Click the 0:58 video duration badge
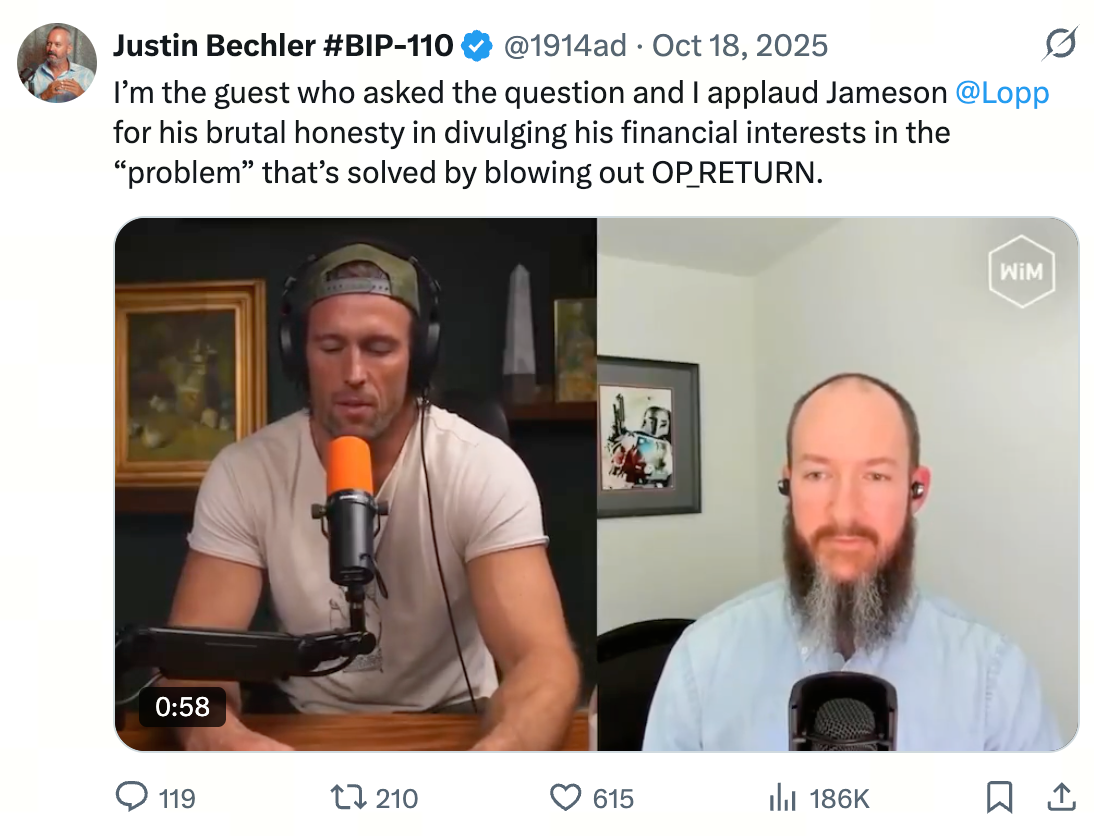 182,707
